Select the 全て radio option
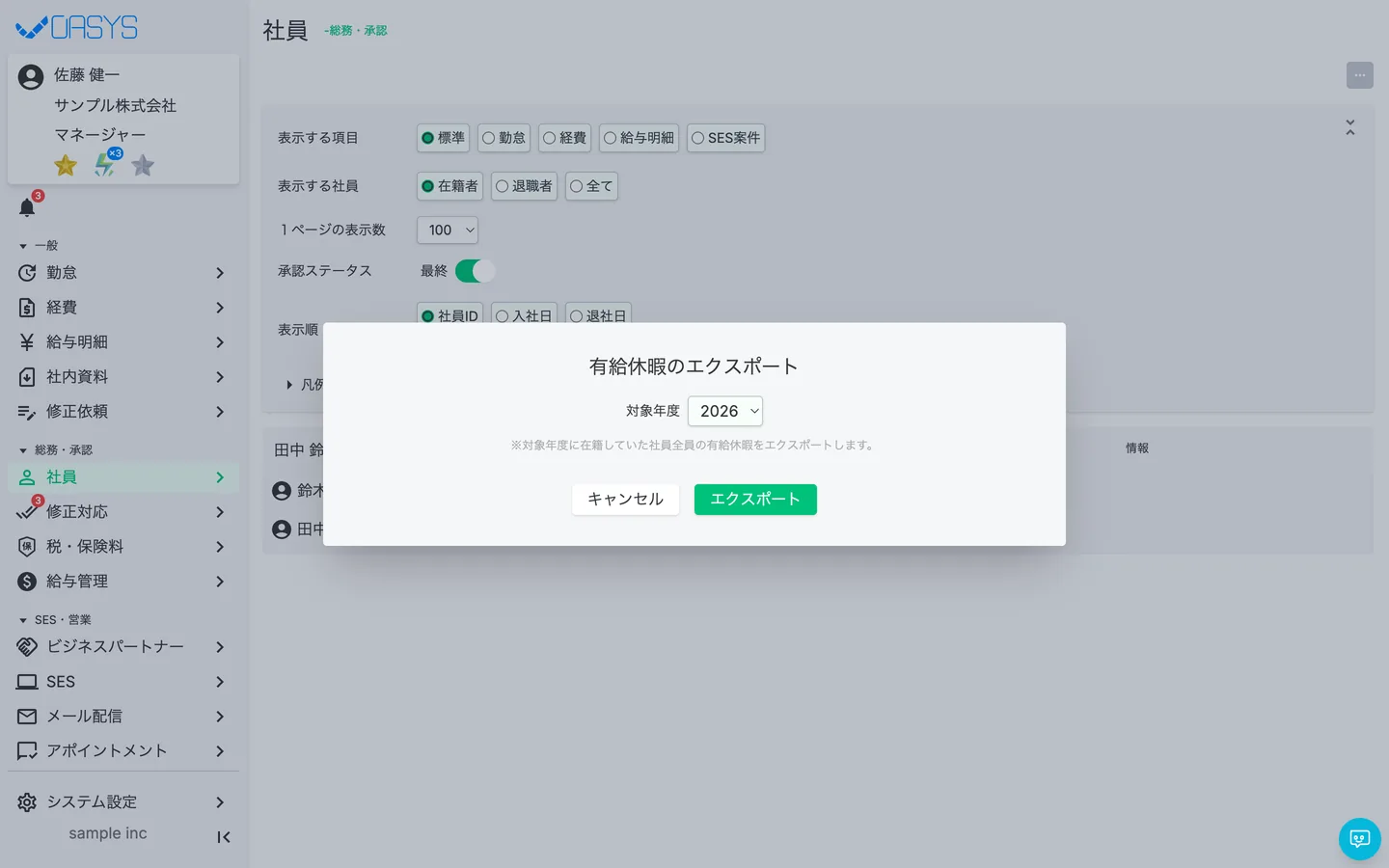This screenshot has height=868, width=1389. pyautogui.click(x=591, y=186)
